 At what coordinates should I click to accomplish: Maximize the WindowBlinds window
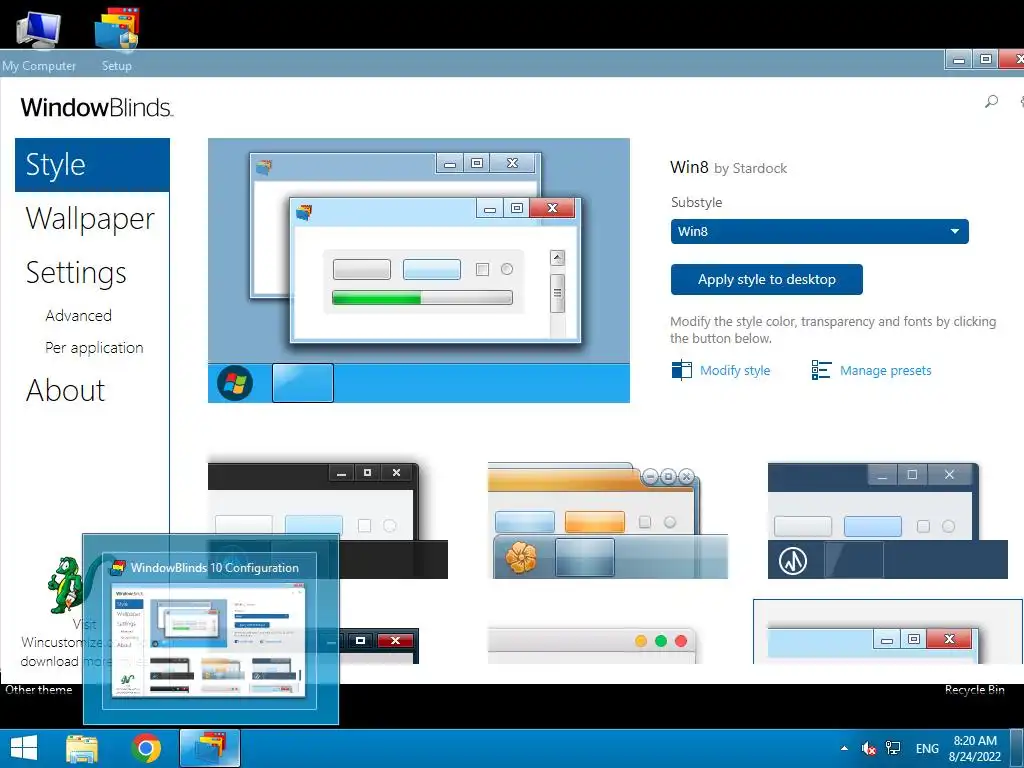pos(986,60)
